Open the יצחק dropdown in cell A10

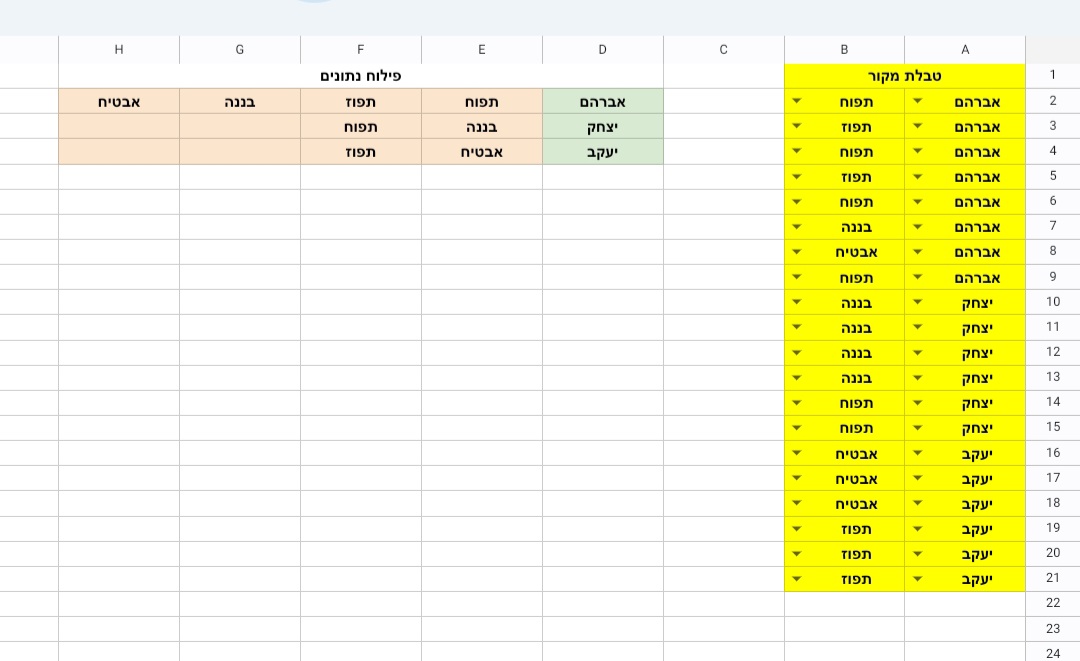tap(917, 301)
